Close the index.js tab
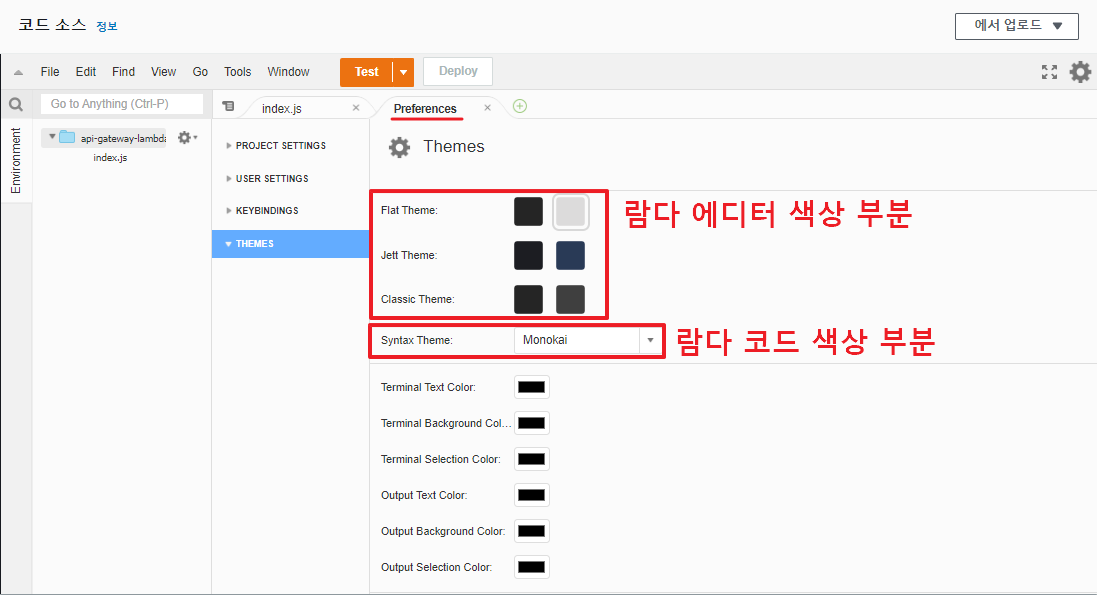1097x595 pixels. coord(356,108)
